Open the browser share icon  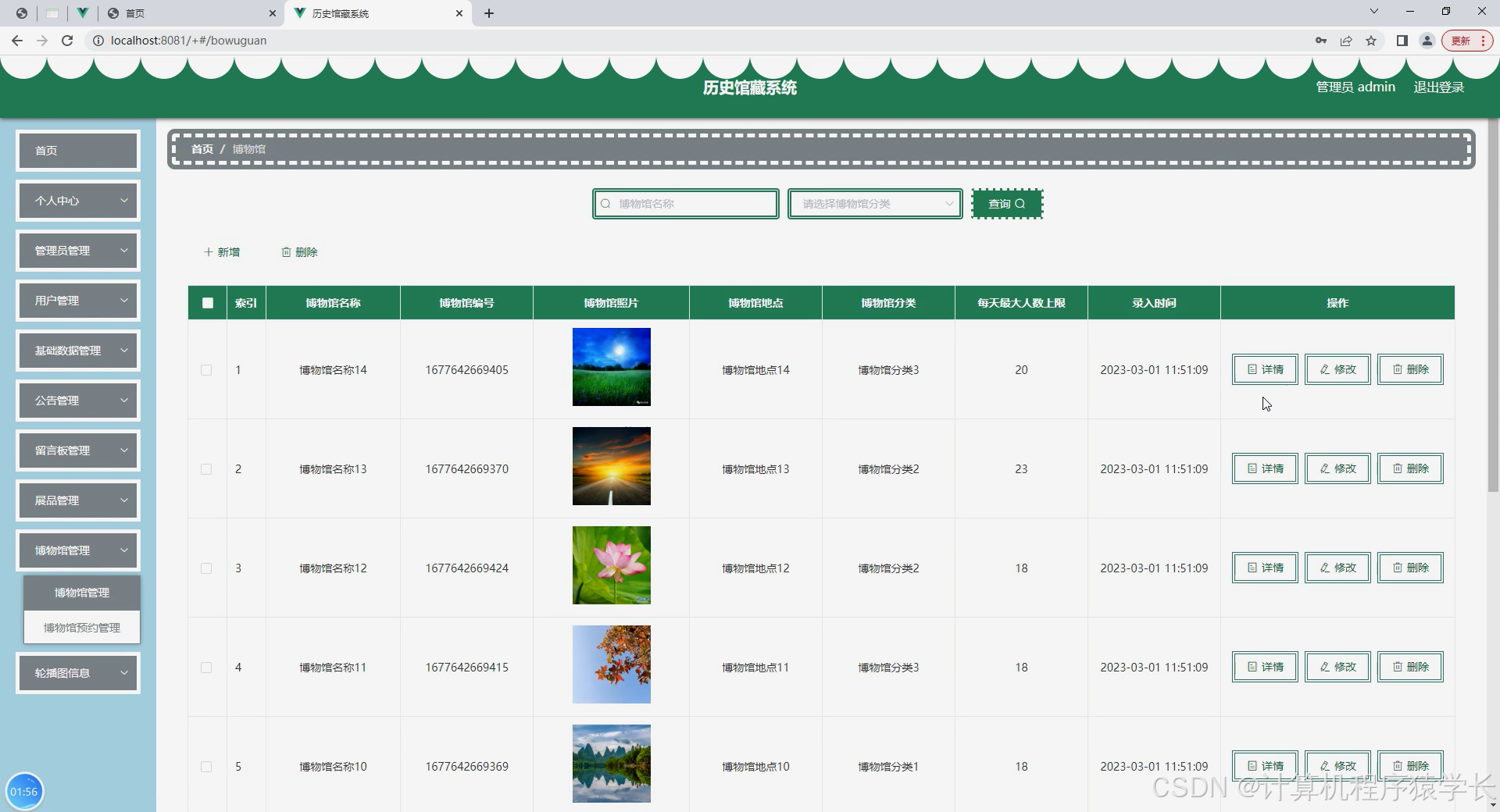(1346, 41)
